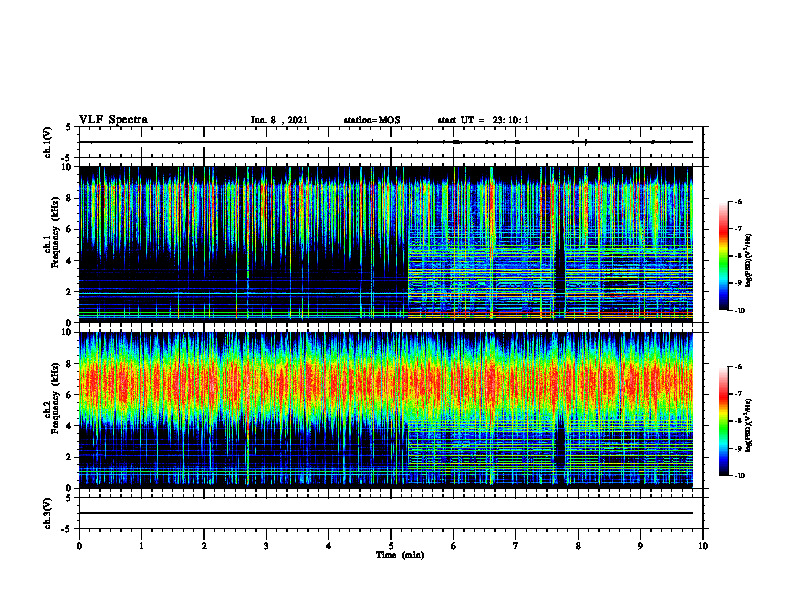Click the "-7" label on ch.2 colorbar

[738, 393]
